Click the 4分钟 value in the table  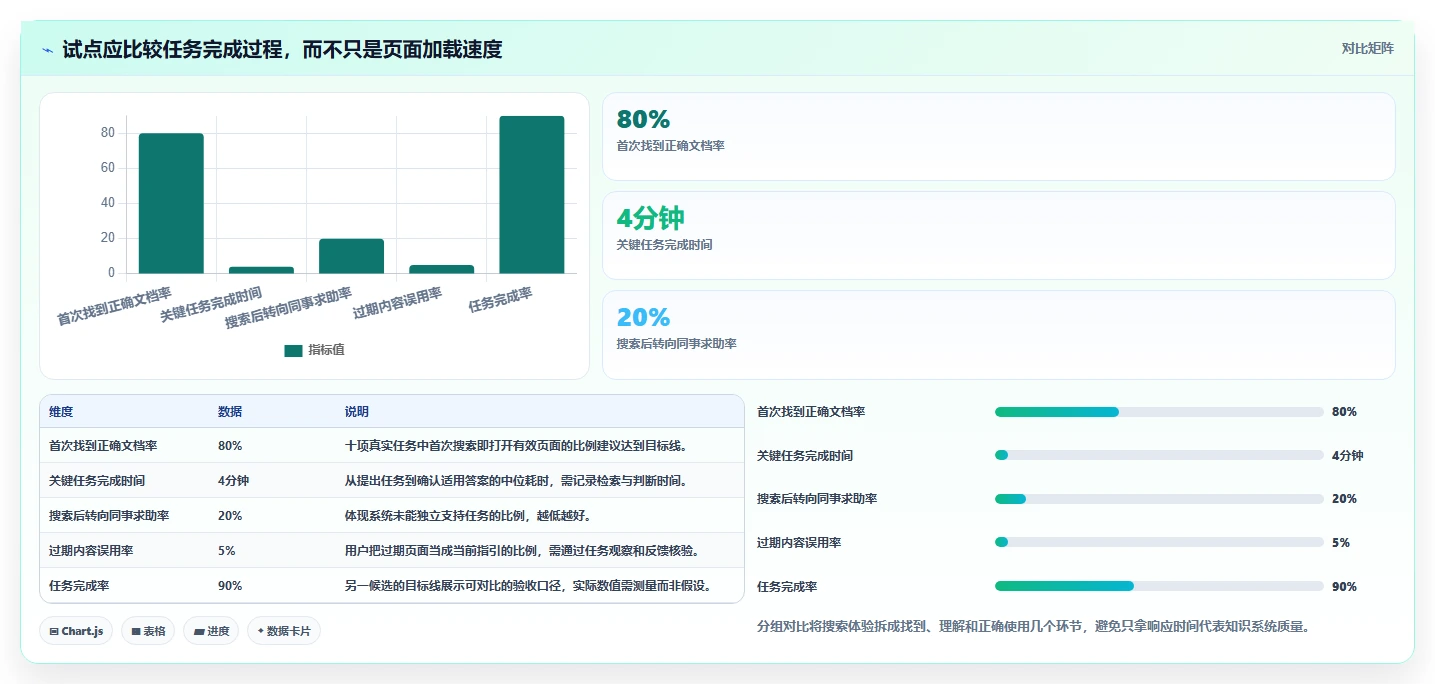(x=233, y=481)
